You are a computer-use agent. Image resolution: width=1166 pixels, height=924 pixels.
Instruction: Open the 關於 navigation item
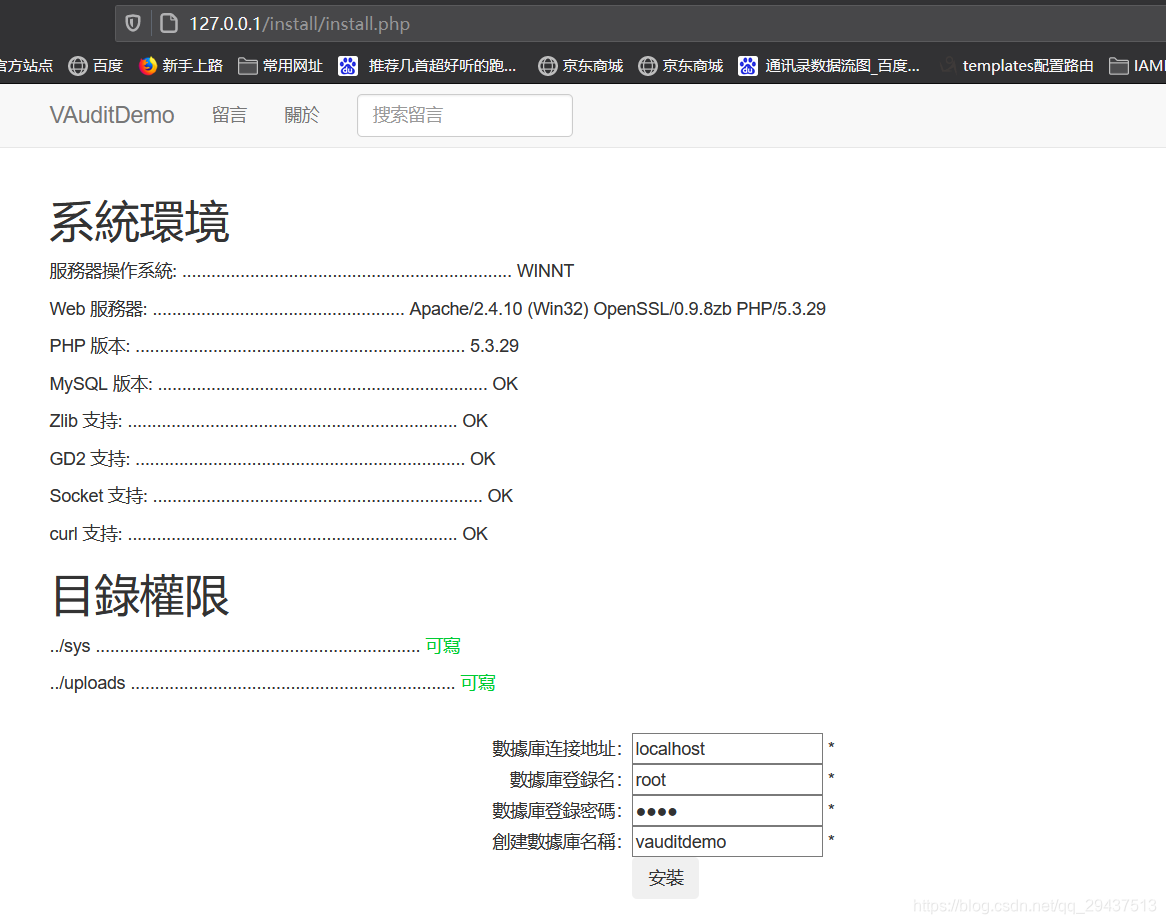pyautogui.click(x=302, y=115)
